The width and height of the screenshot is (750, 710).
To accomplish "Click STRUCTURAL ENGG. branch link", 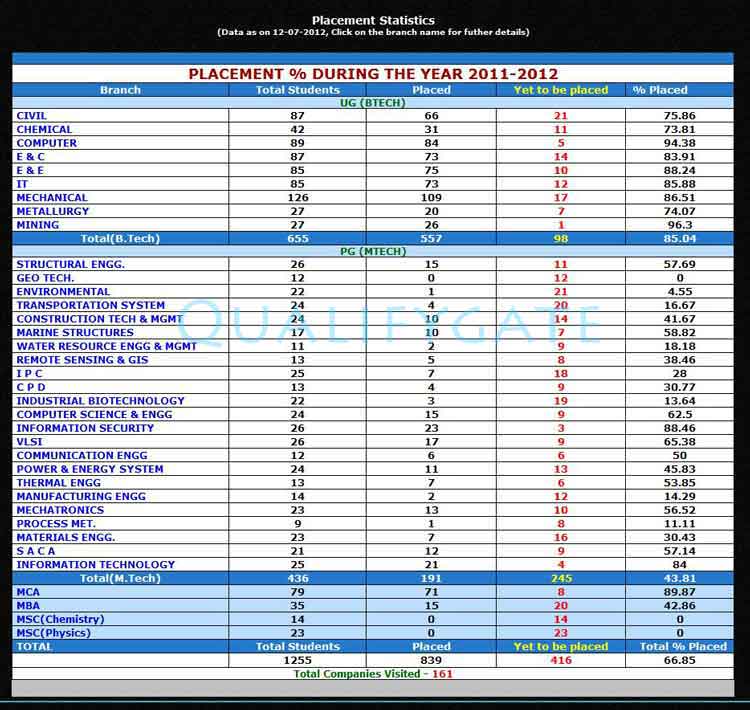I will (x=70, y=264).
